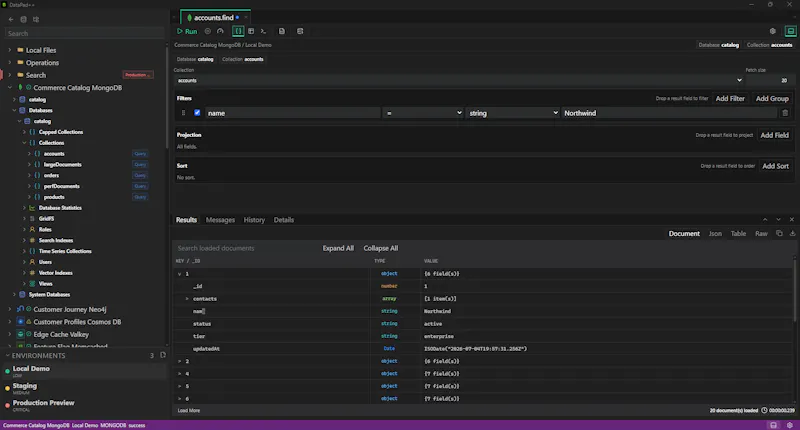Click the new environment icon in Environments header
The image size is (800, 430).
click(163, 355)
